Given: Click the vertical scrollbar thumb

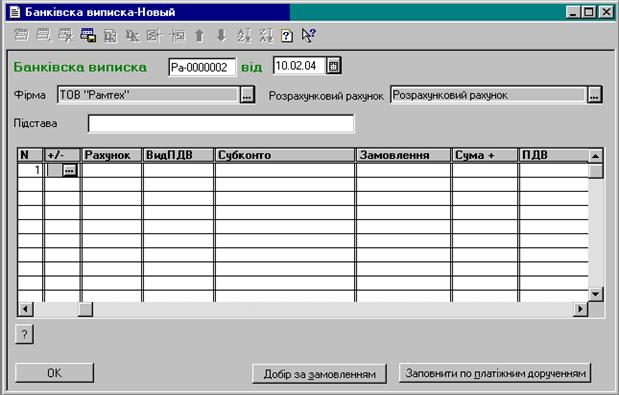Looking at the screenshot, I should (x=596, y=171).
